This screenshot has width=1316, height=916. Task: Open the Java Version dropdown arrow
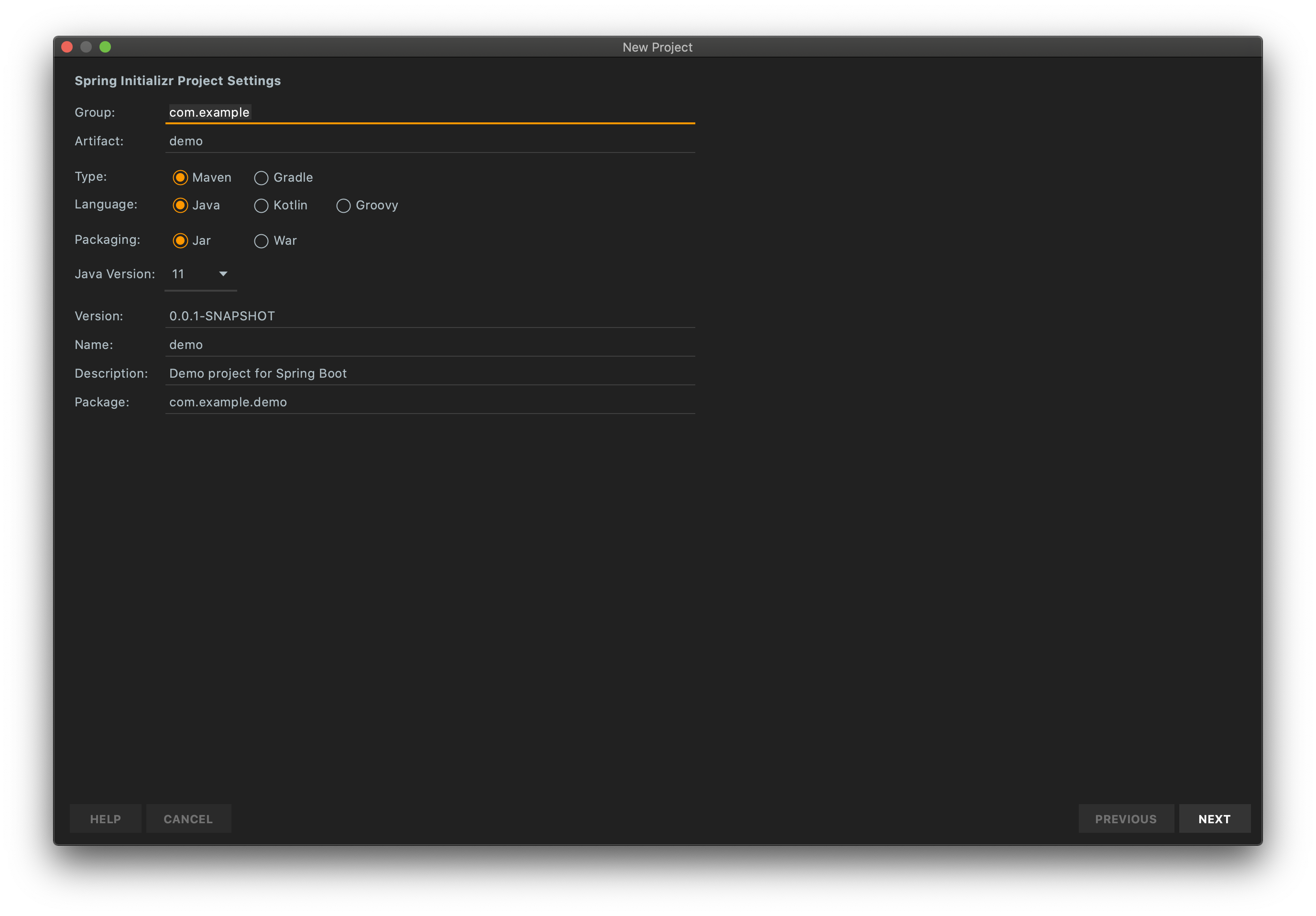tap(223, 274)
